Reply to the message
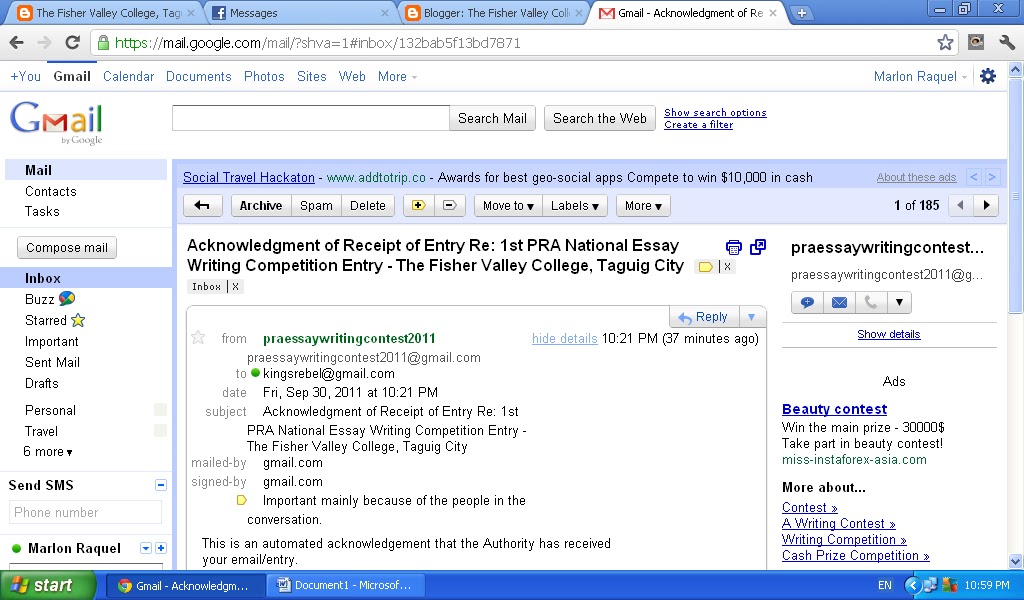Image resolution: width=1024 pixels, height=600 pixels. click(x=704, y=317)
